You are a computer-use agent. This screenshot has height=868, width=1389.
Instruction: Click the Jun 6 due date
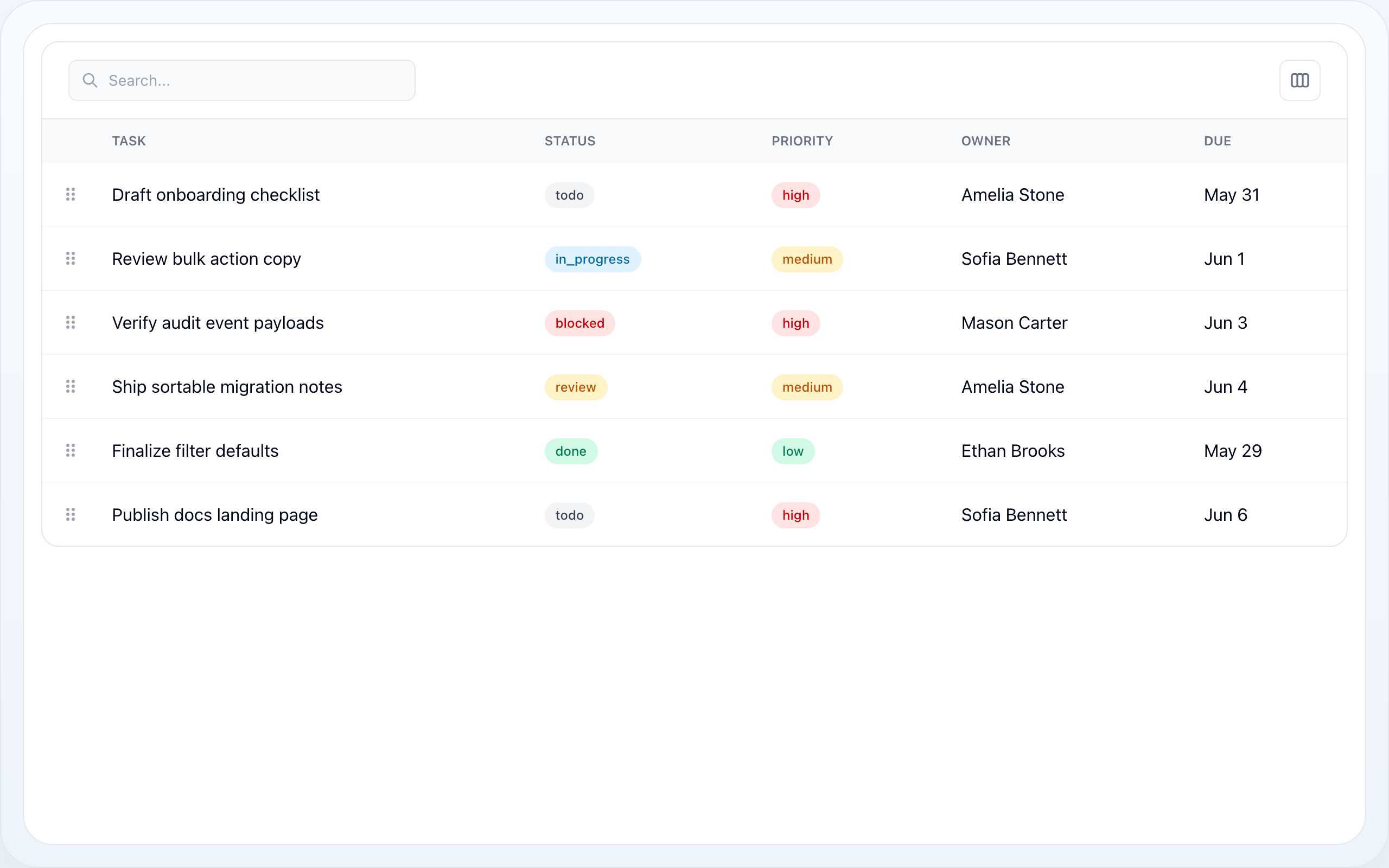pos(1226,515)
